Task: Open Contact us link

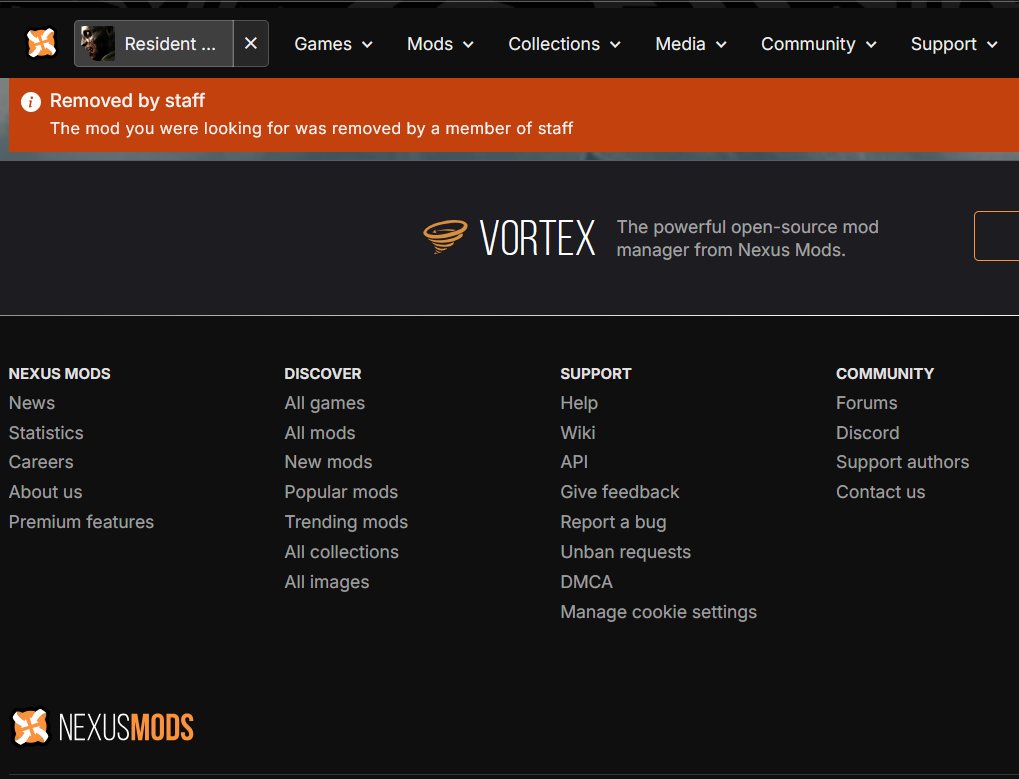Action: [x=881, y=492]
